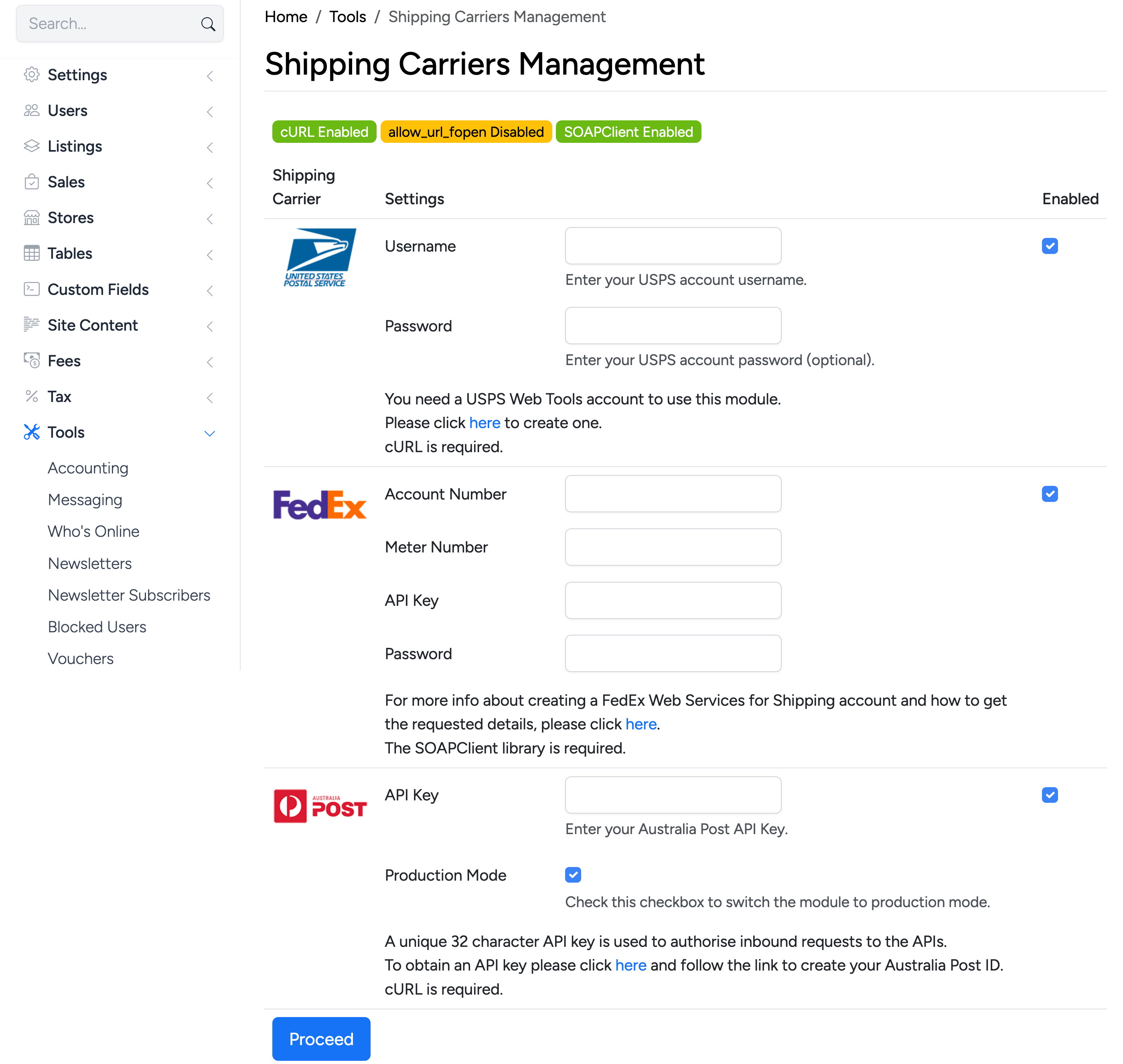This screenshot has width=1123, height=1064.
Task: Expand the Settings menu chevron
Action: (x=210, y=76)
